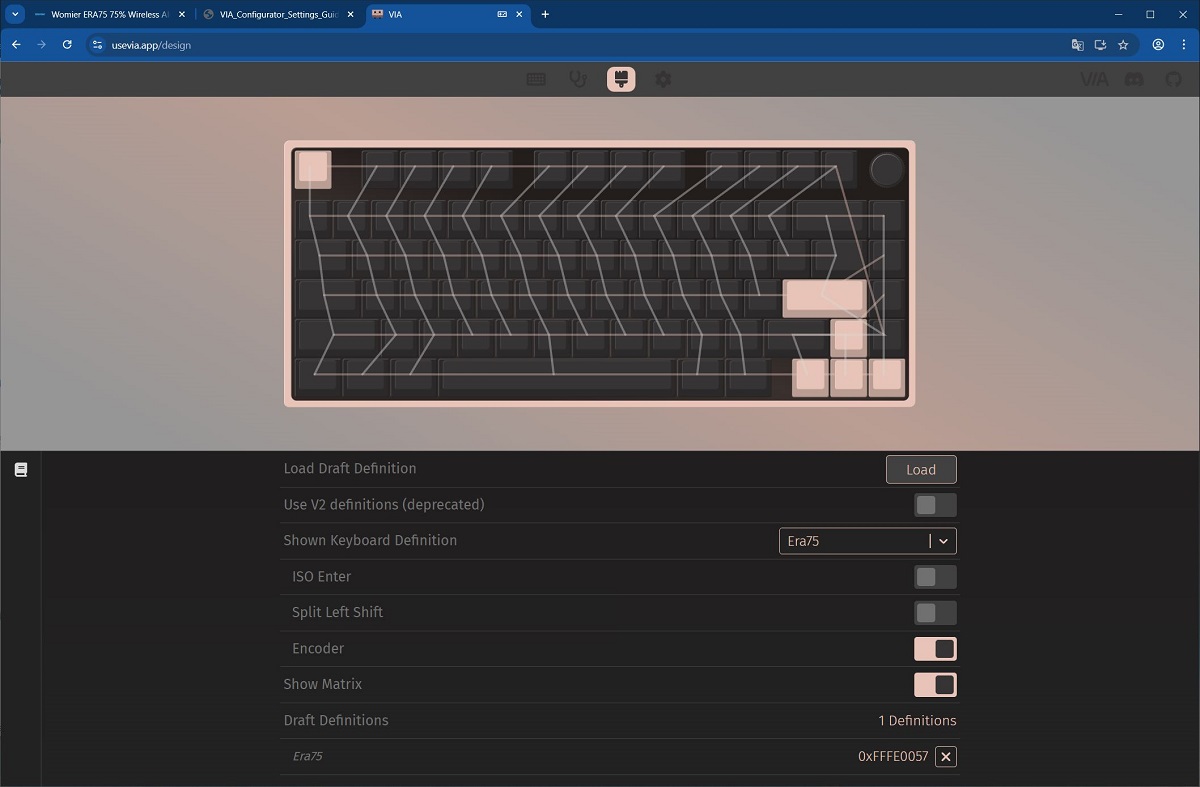Open the Shown Keyboard Definition dropdown
Image resolution: width=1200 pixels, height=787 pixels.
[868, 541]
